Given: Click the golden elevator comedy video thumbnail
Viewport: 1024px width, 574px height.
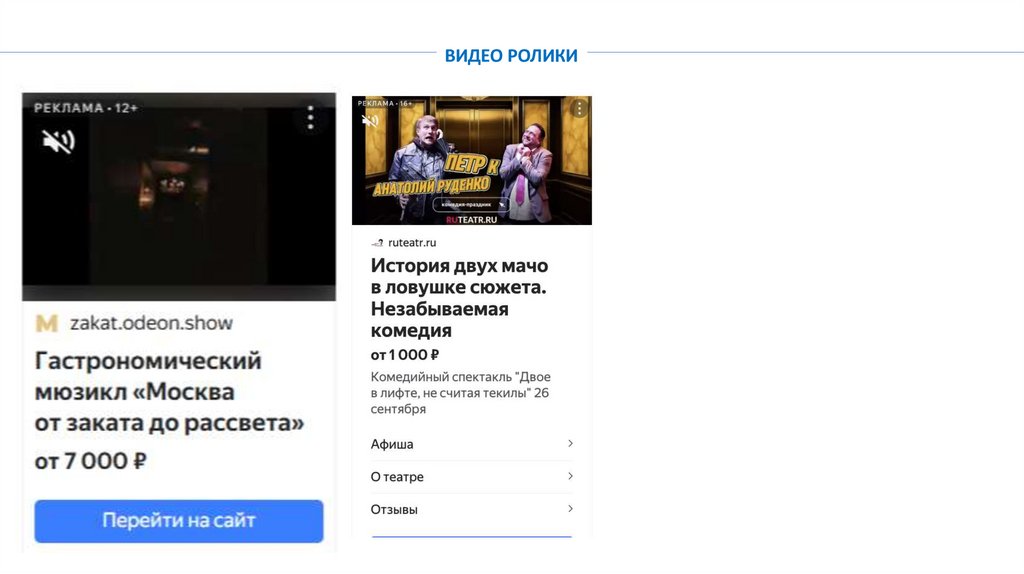Looking at the screenshot, I should 472,161.
